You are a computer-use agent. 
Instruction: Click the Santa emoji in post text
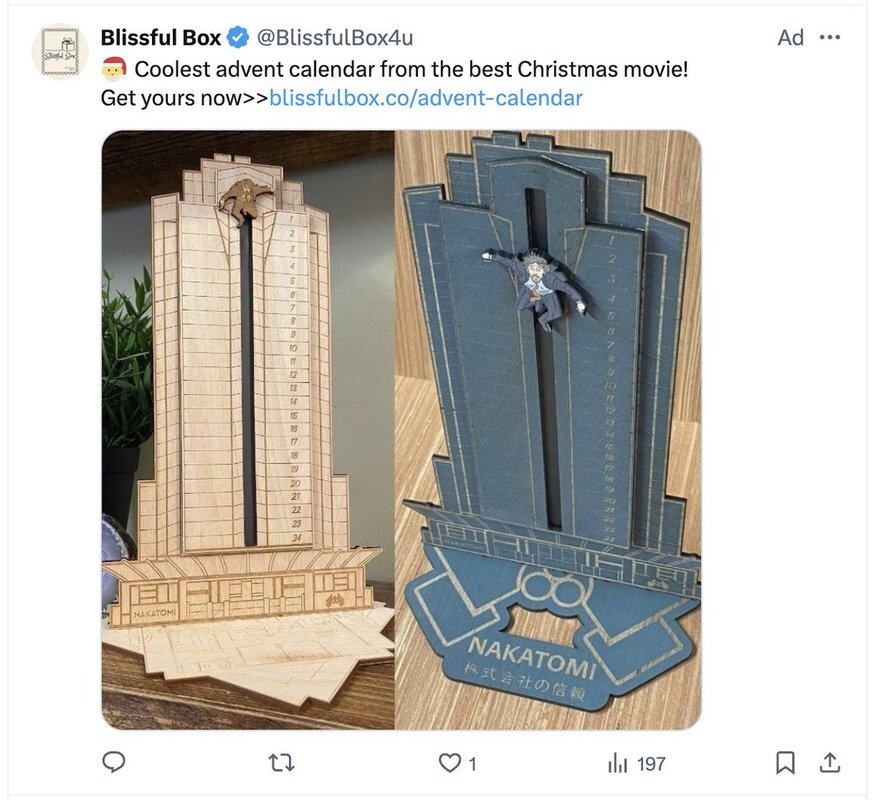(114, 69)
